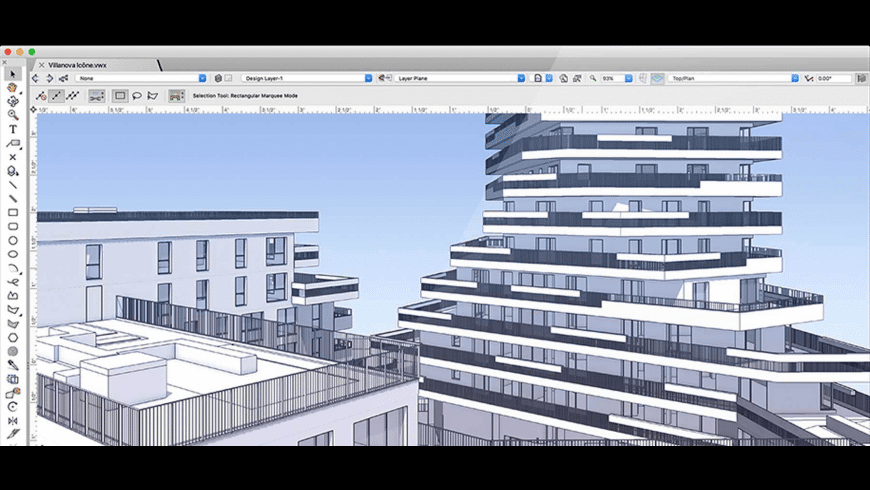Image resolution: width=870 pixels, height=490 pixels.
Task: Choose the Text tool
Action: tap(13, 129)
